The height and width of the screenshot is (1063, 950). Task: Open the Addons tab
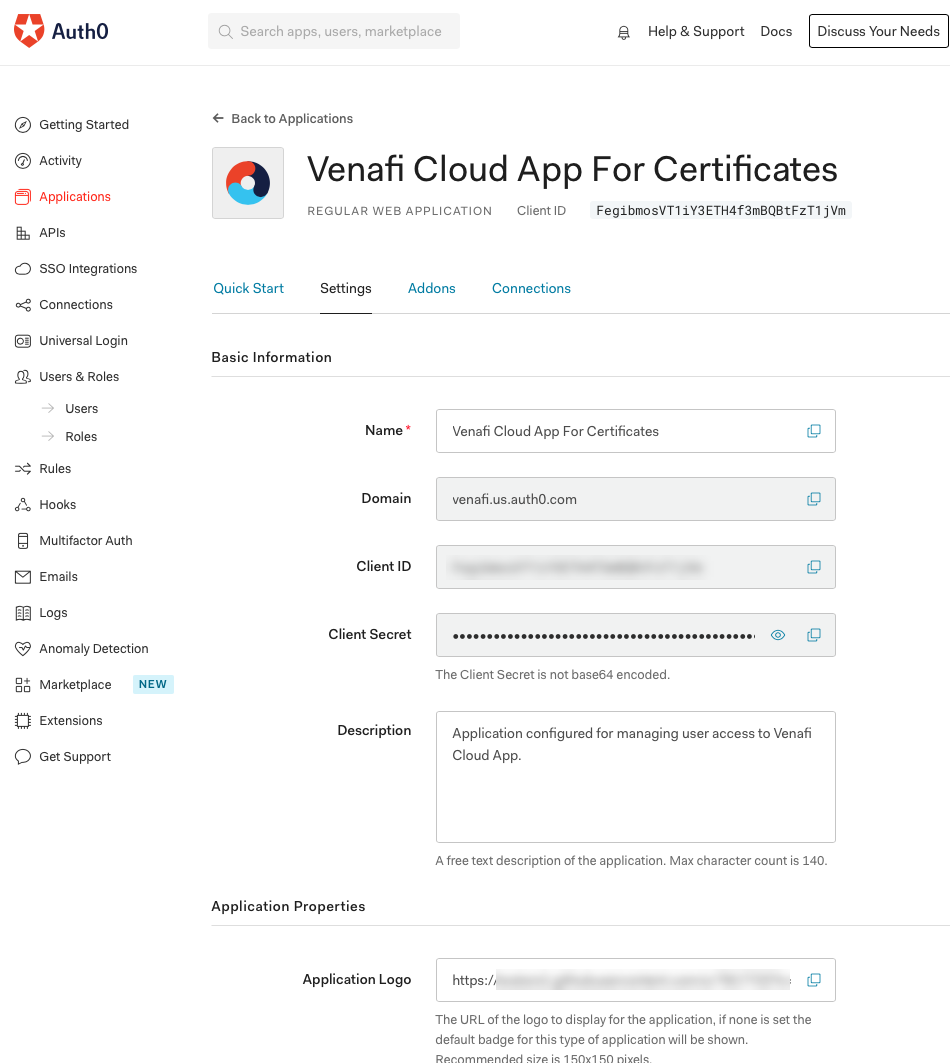click(x=431, y=288)
